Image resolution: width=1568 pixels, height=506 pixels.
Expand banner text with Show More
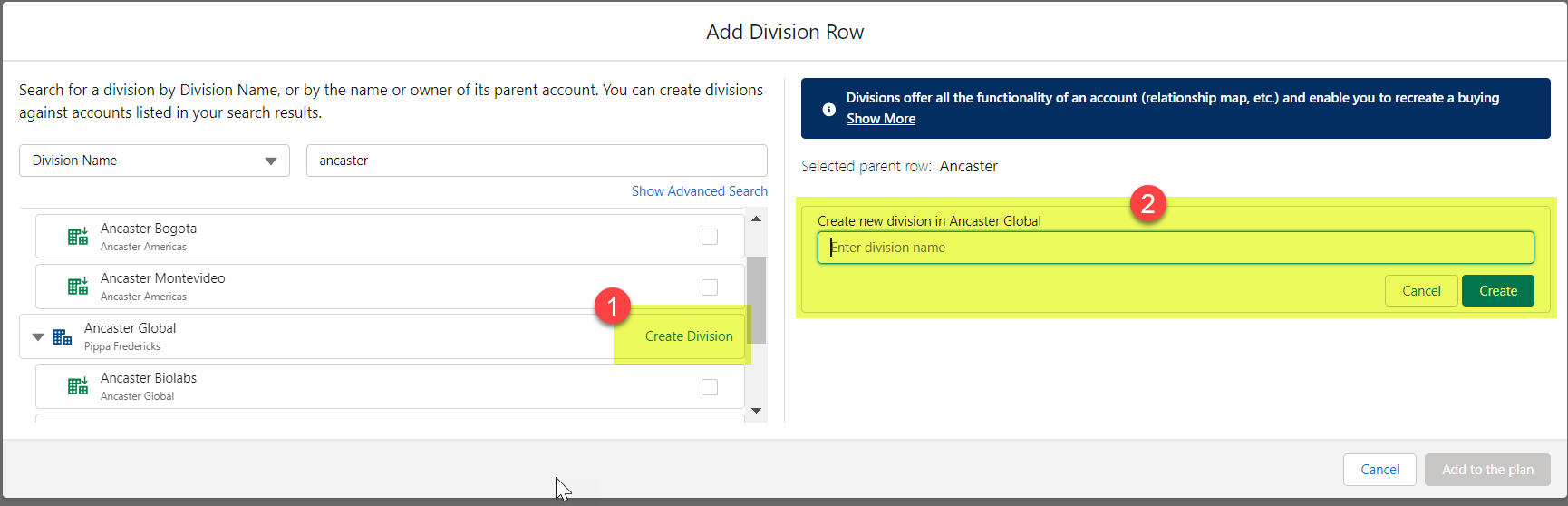(880, 119)
